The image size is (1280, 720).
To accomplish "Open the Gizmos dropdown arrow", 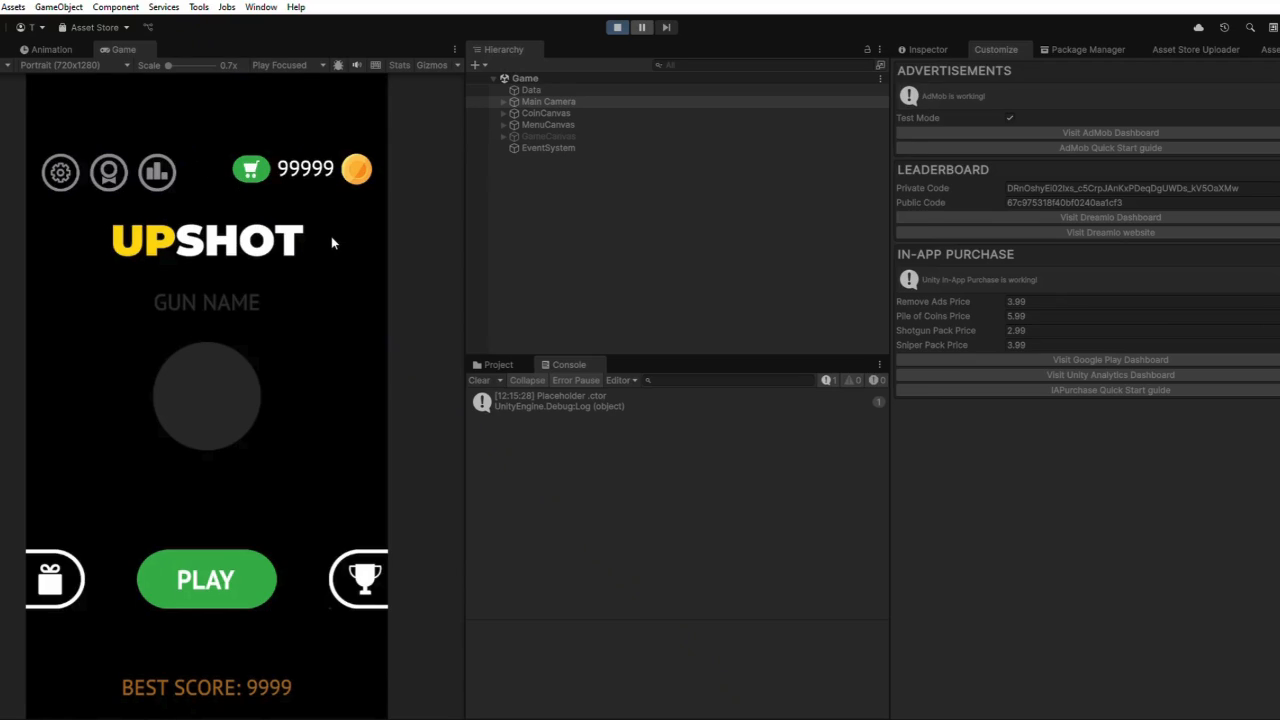I will click(458, 65).
